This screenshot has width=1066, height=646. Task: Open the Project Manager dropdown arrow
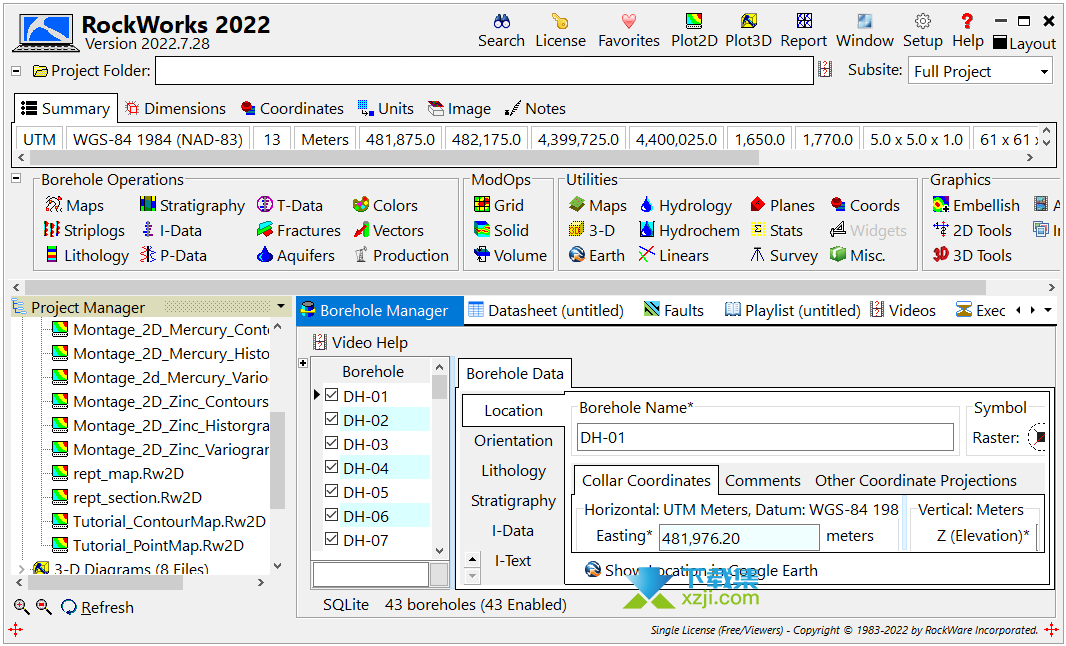tap(281, 307)
